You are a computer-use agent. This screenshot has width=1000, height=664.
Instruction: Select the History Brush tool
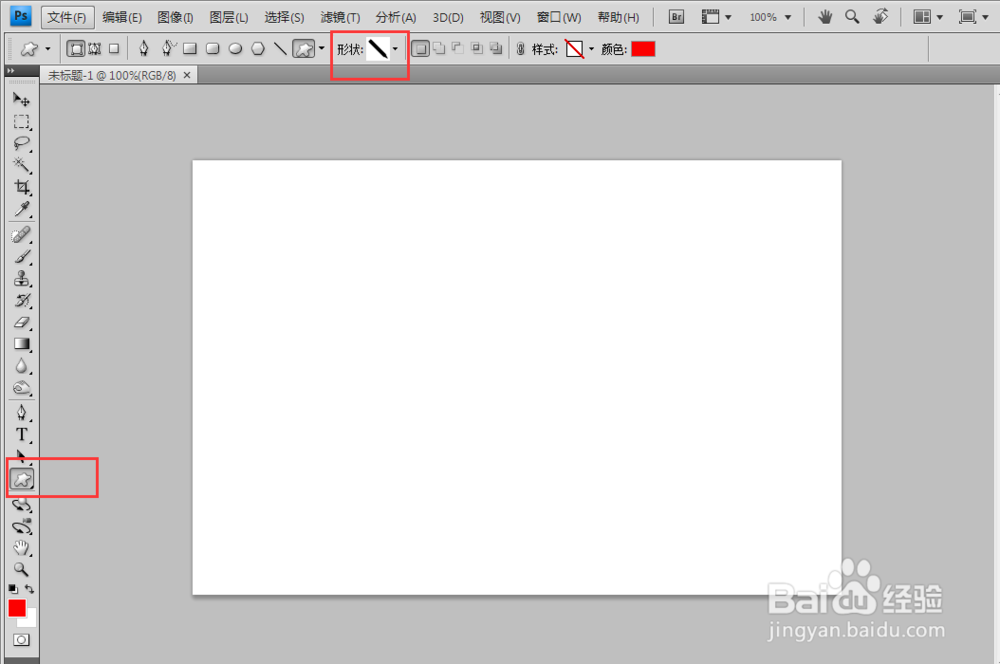click(21, 300)
